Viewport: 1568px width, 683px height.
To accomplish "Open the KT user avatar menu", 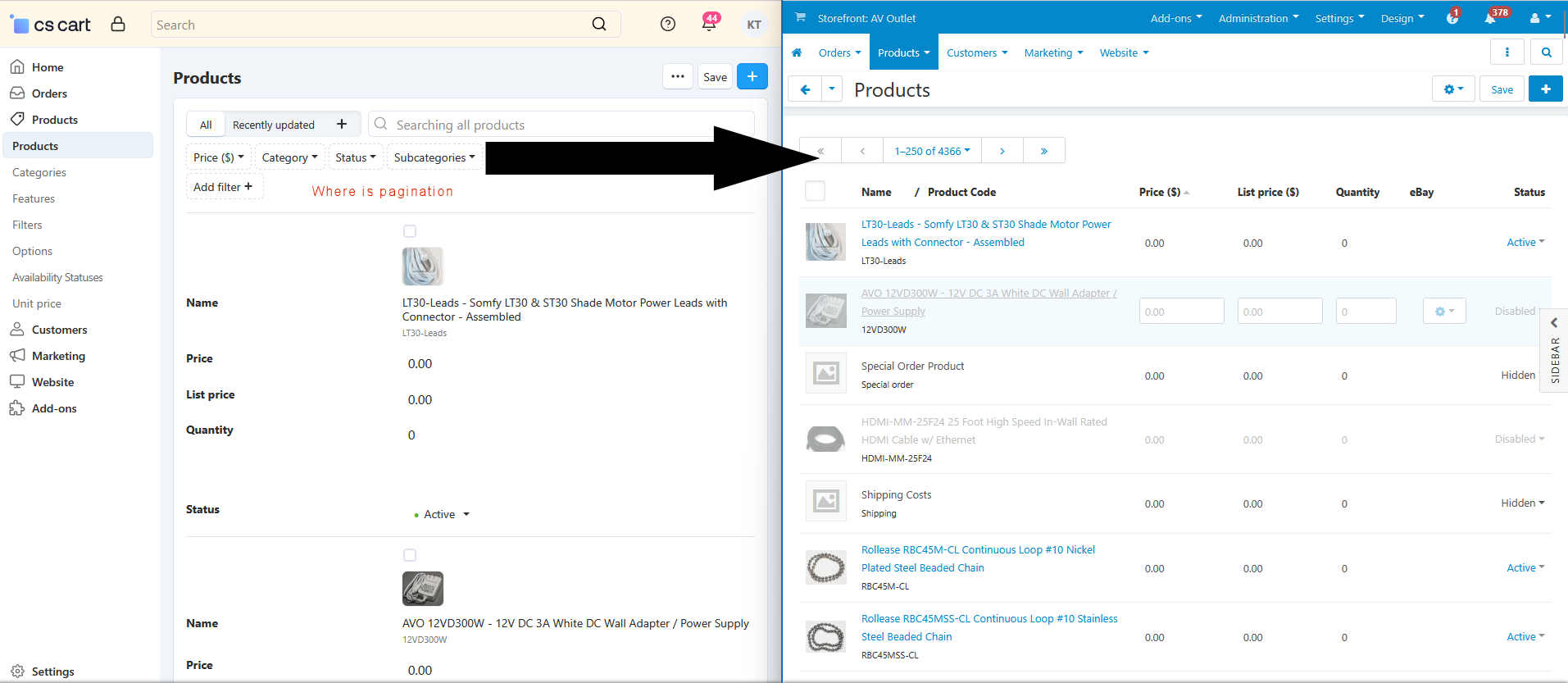I will 753,25.
